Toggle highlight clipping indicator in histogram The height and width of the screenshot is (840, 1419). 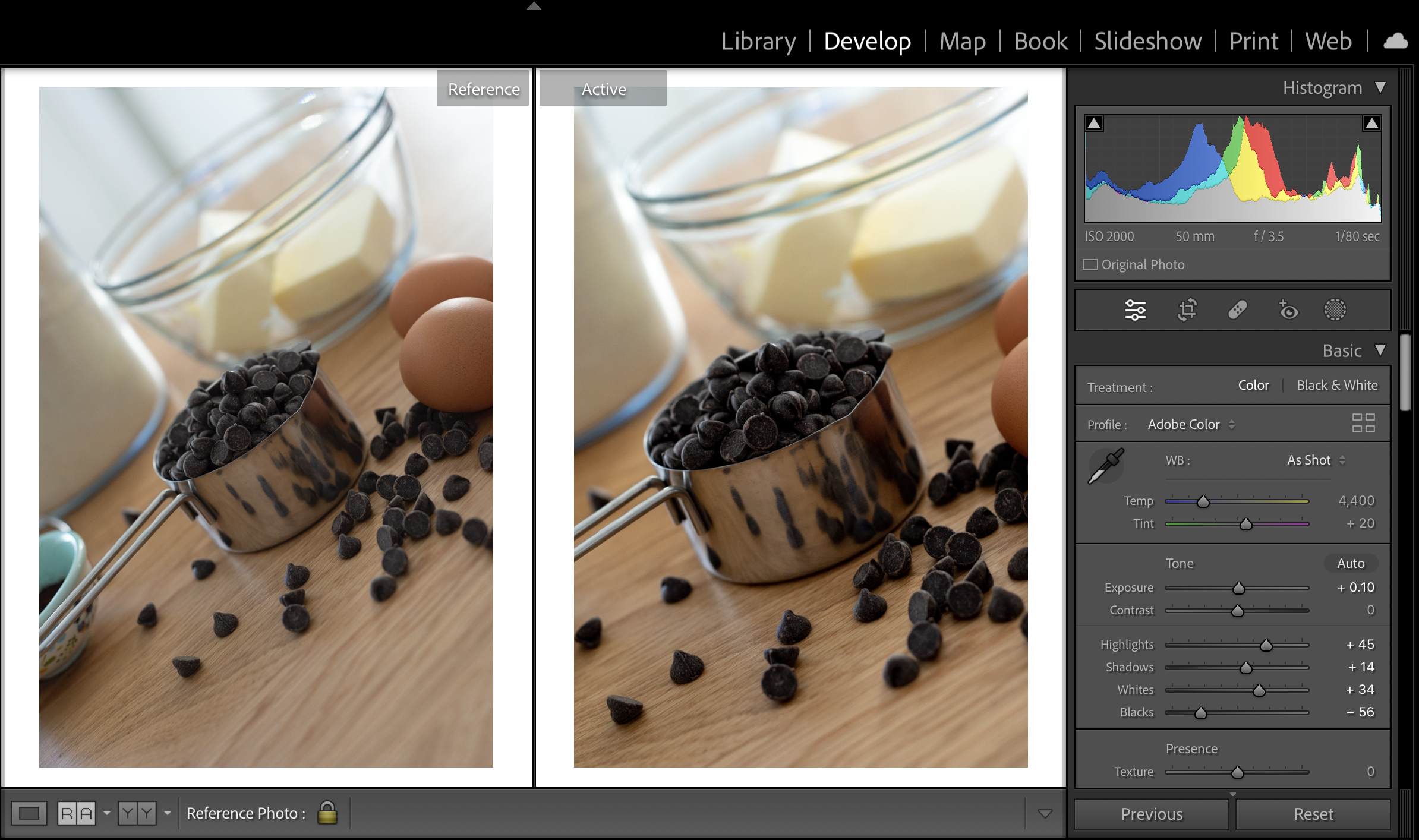coord(1371,124)
